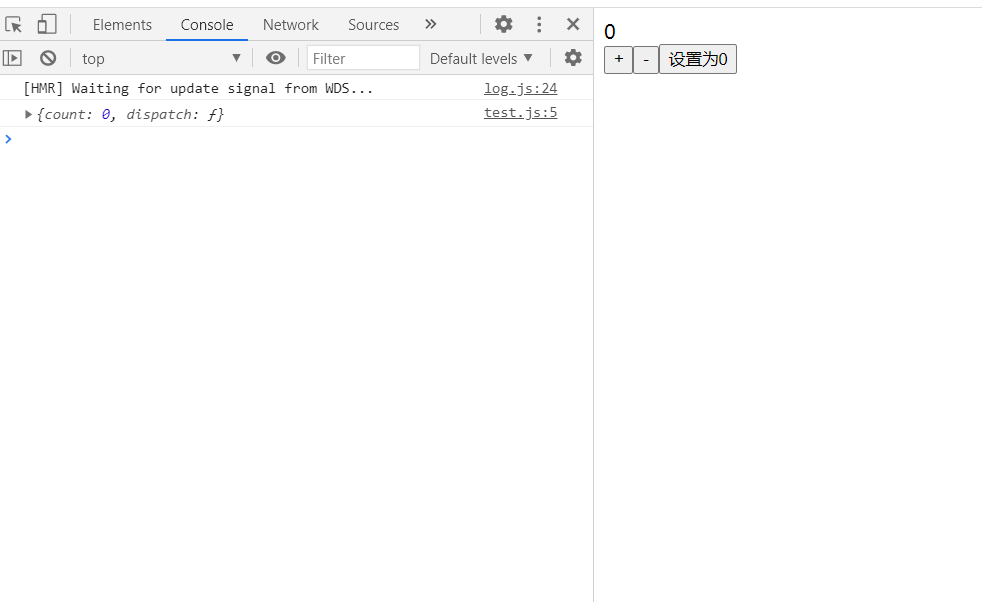Screen dimensions: 982x602
Task: Toggle the device toolbar icon
Action: (47, 24)
